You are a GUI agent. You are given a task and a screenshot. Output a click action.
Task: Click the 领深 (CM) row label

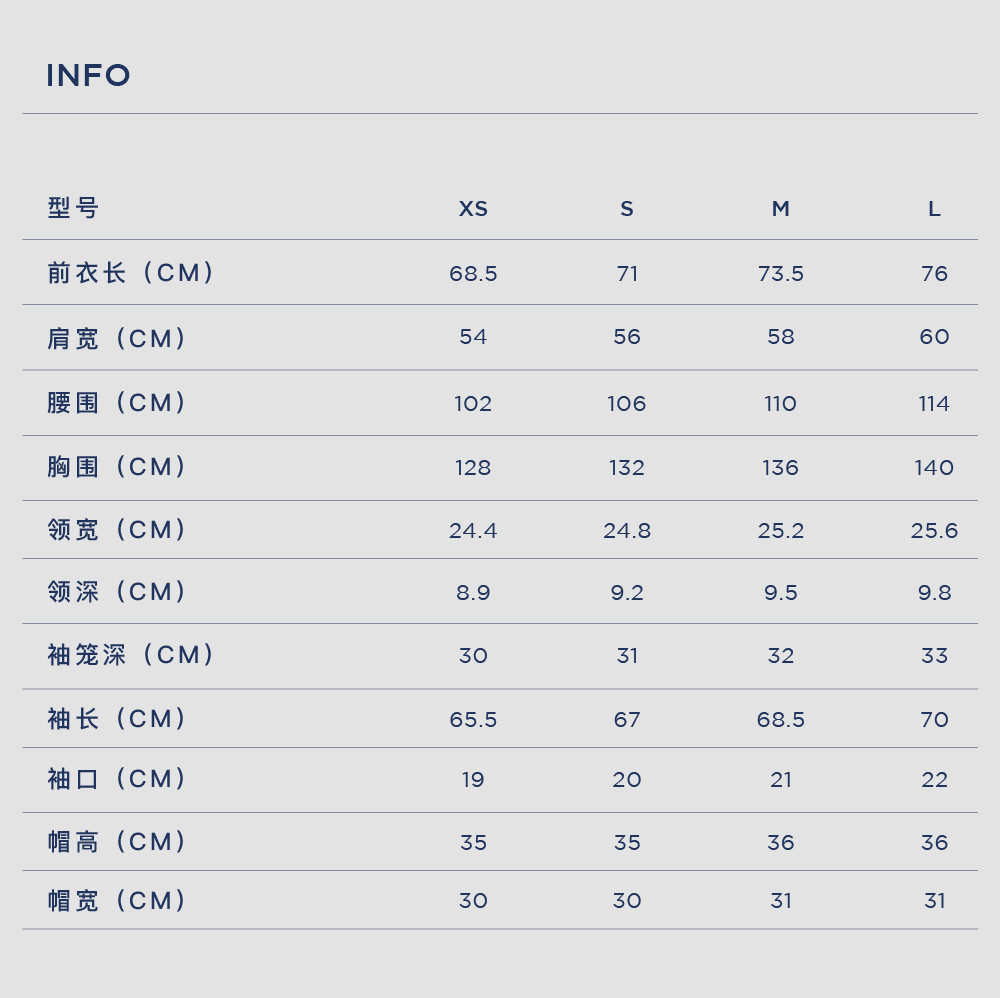tap(117, 592)
